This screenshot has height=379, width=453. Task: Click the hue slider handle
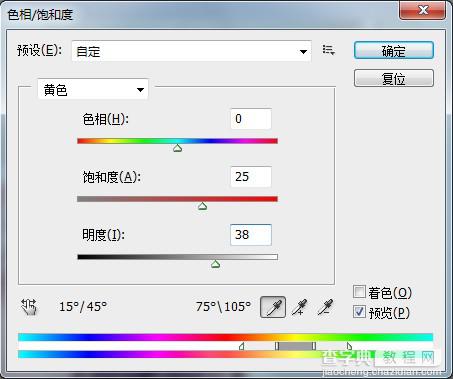click(x=178, y=148)
